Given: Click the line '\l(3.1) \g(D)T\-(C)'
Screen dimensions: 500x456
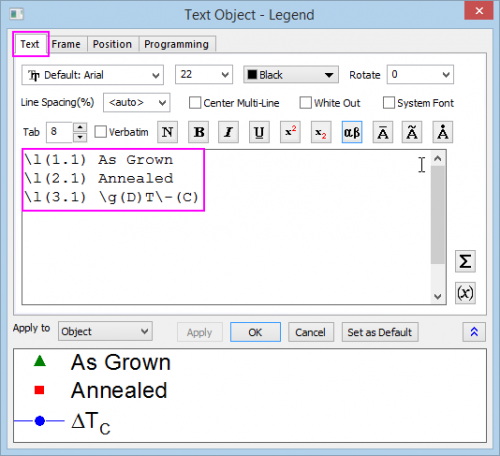Looking at the screenshot, I should pyautogui.click(x=111, y=197).
